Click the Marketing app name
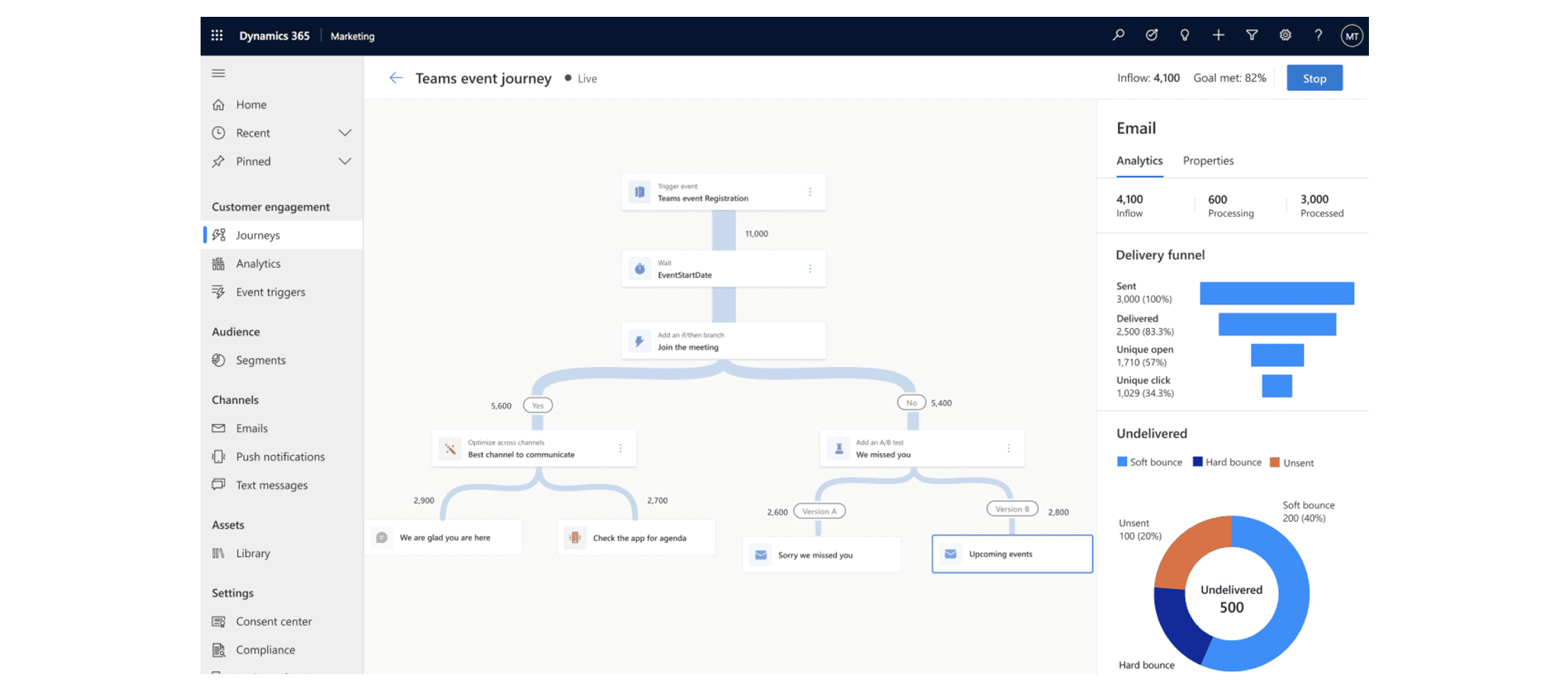 [x=352, y=36]
